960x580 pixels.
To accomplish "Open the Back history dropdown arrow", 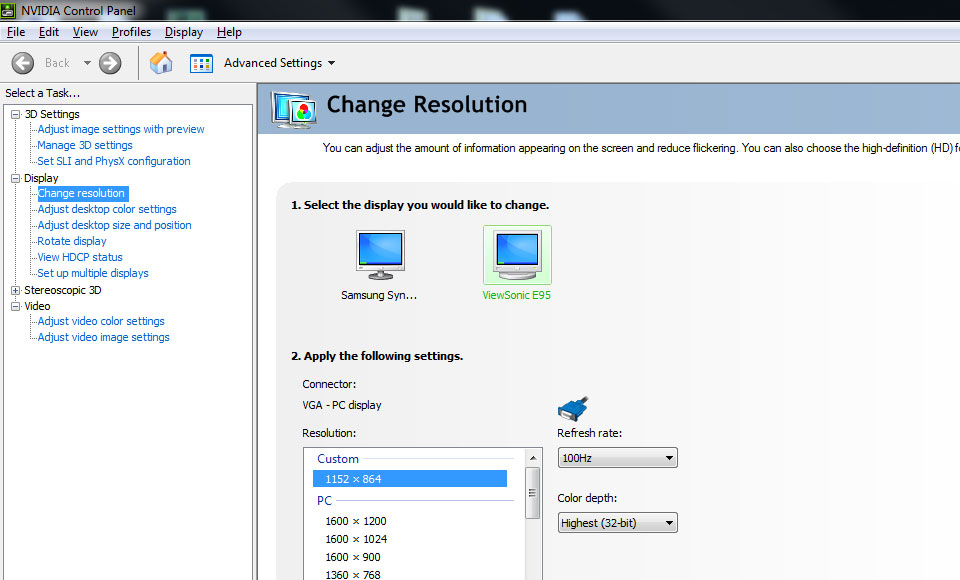I will pyautogui.click(x=87, y=63).
